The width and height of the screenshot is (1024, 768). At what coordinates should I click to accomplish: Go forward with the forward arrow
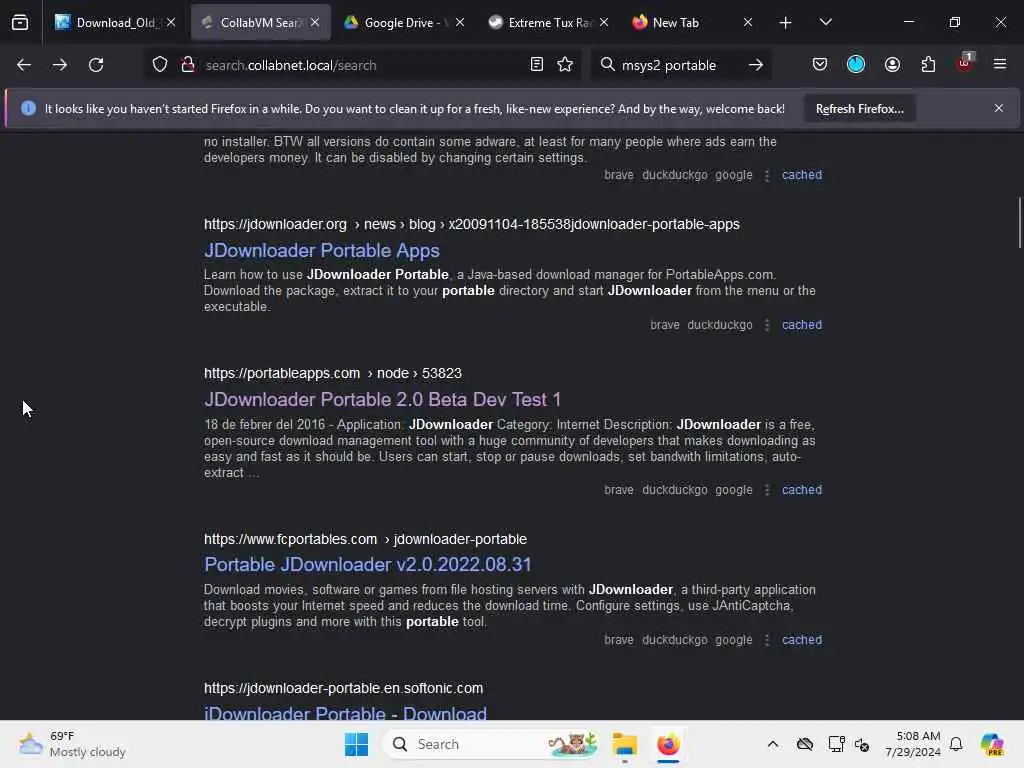[59, 65]
